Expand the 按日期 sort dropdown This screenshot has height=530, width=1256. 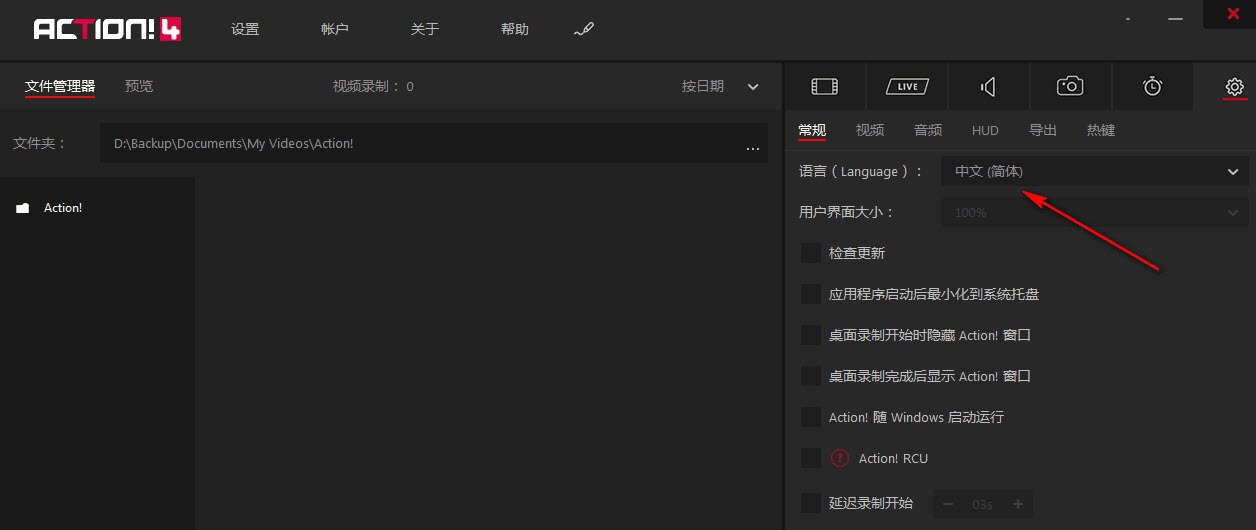tap(721, 87)
